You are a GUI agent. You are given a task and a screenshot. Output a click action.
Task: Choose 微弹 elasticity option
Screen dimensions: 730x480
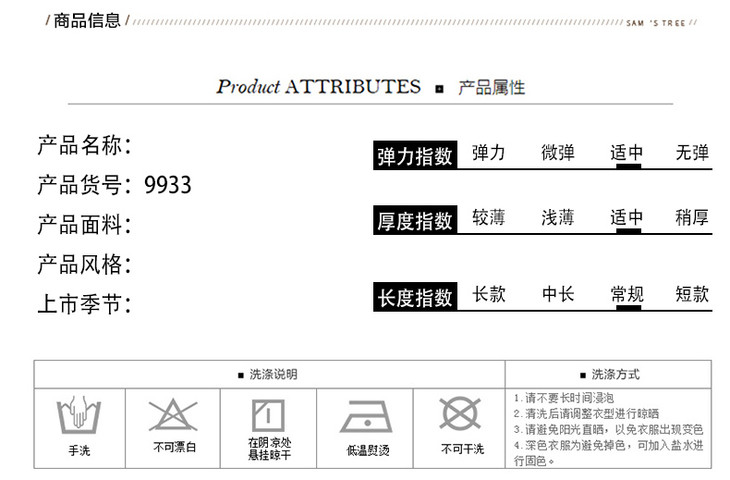pos(558,153)
